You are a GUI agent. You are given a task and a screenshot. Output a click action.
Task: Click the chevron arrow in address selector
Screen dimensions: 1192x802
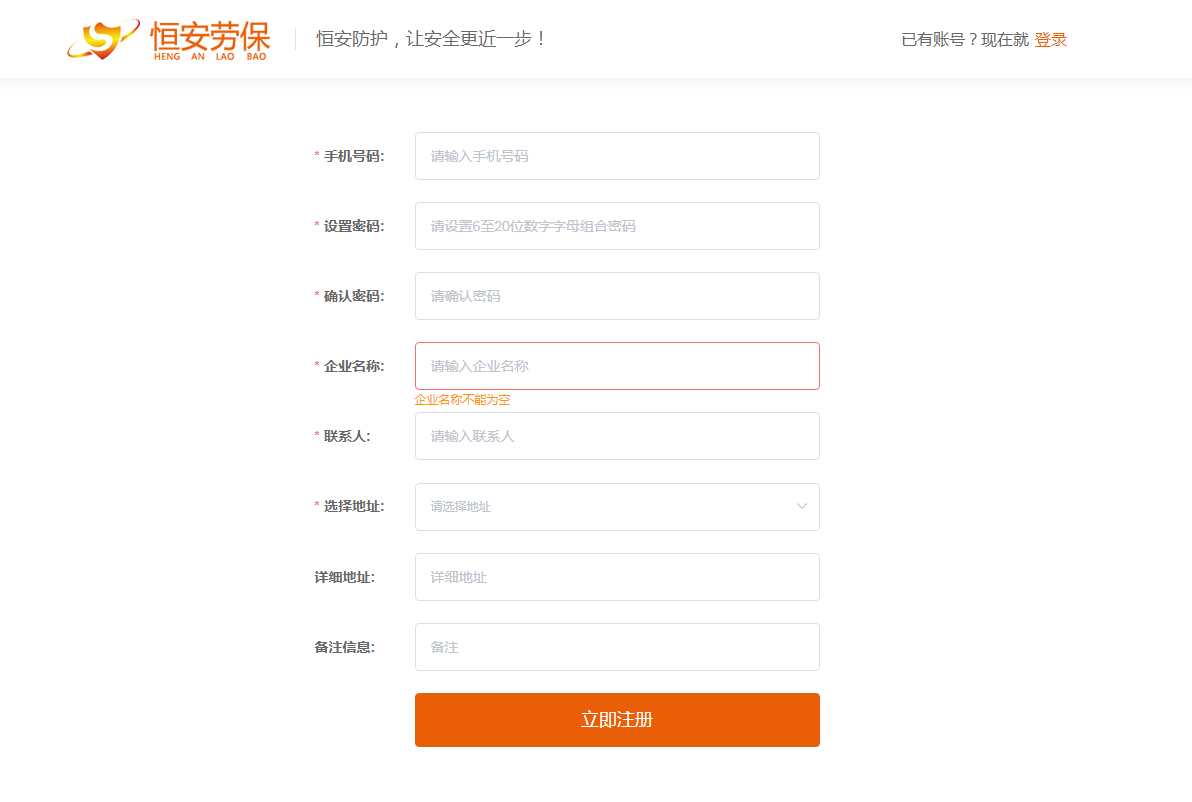[x=801, y=506]
